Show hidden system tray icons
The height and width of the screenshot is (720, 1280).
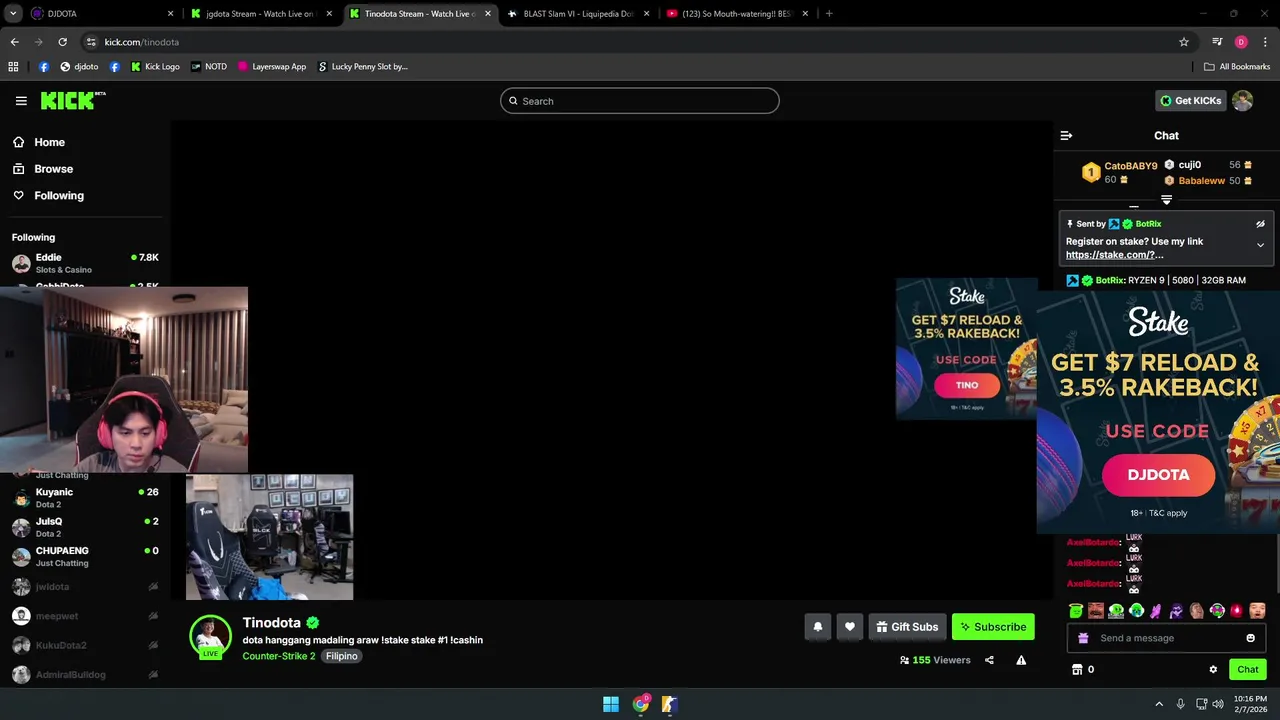click(1159, 704)
